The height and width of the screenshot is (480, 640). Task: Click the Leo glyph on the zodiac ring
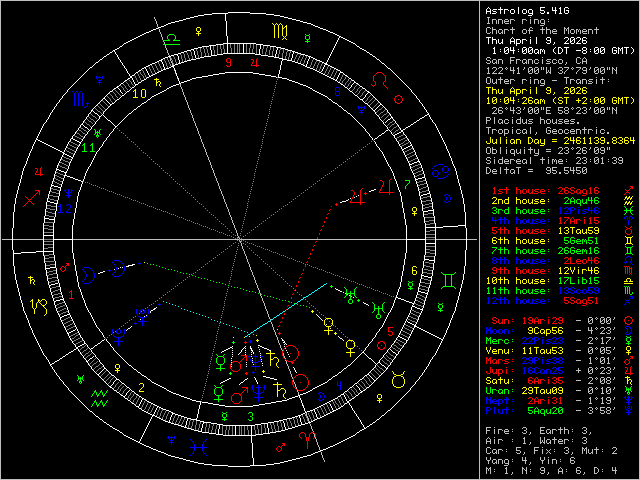coord(381,78)
